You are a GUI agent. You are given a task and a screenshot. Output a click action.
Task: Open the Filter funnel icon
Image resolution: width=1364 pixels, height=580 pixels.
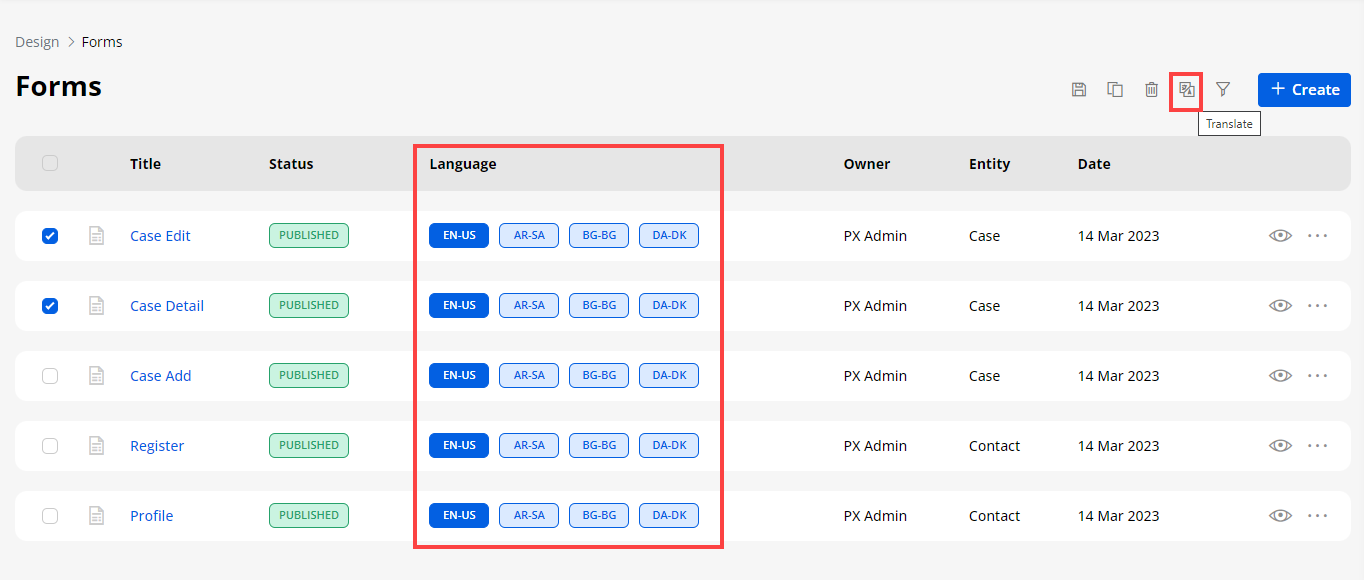[x=1223, y=90]
